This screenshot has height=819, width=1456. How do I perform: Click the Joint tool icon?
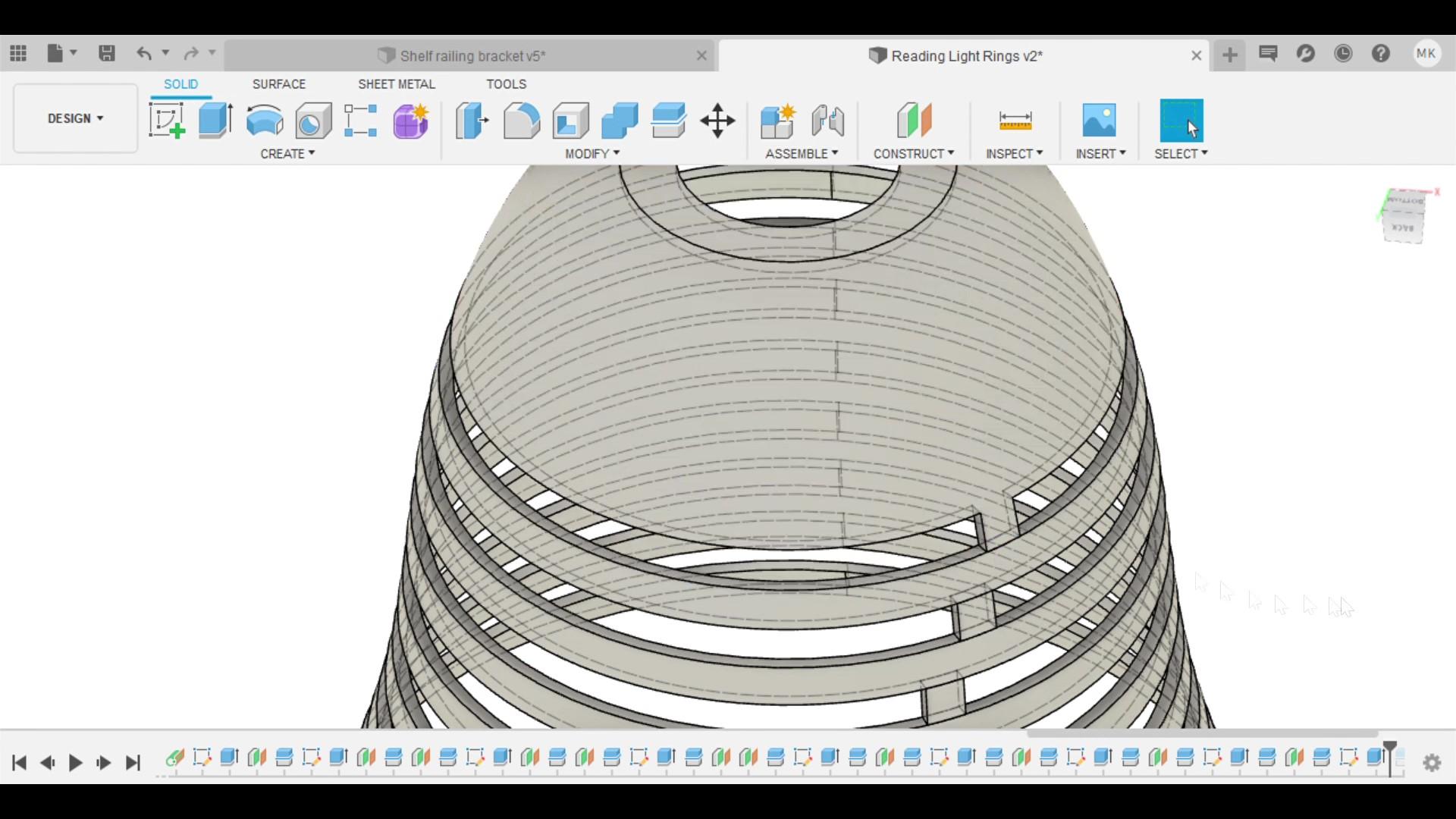(x=827, y=121)
